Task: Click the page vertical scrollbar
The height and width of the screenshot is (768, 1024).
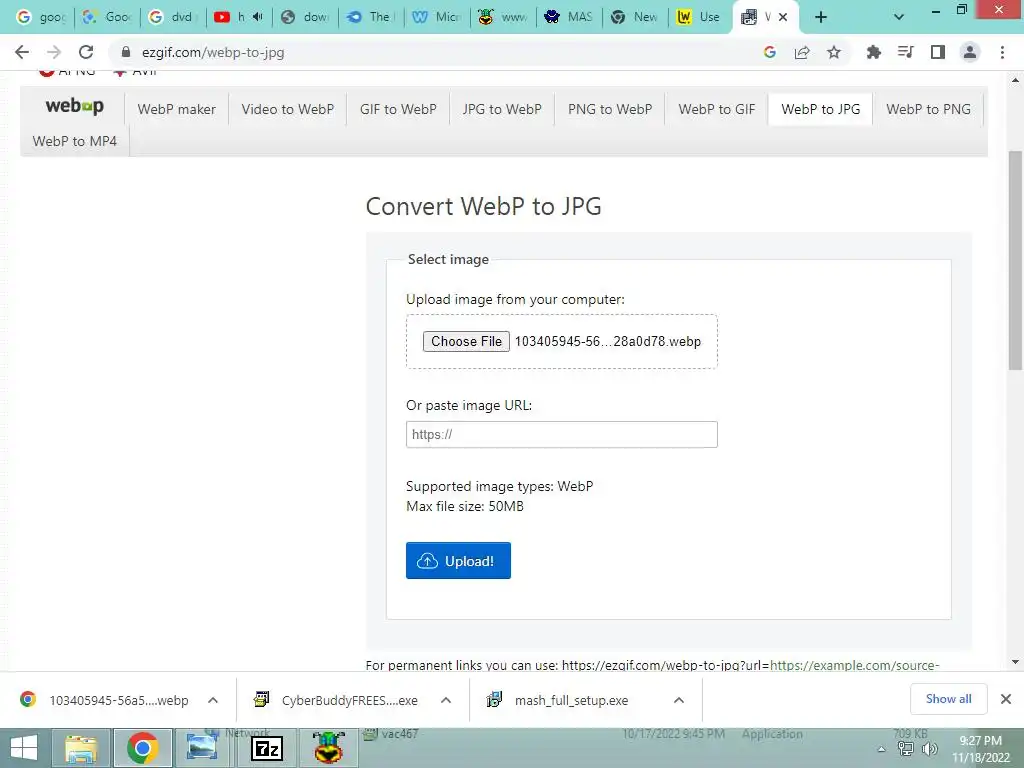Action: [1015, 261]
